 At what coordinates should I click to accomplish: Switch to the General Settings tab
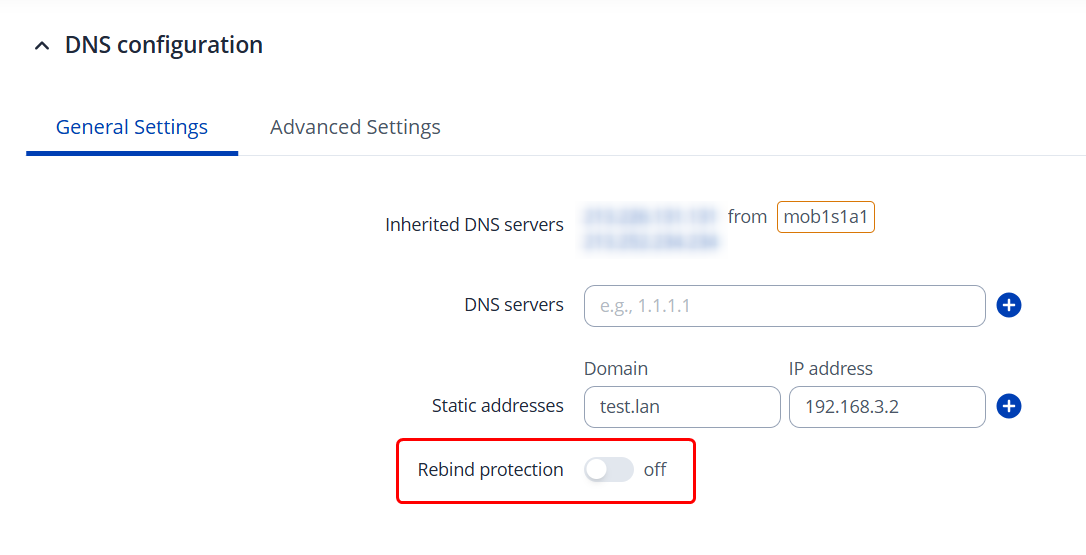click(132, 127)
